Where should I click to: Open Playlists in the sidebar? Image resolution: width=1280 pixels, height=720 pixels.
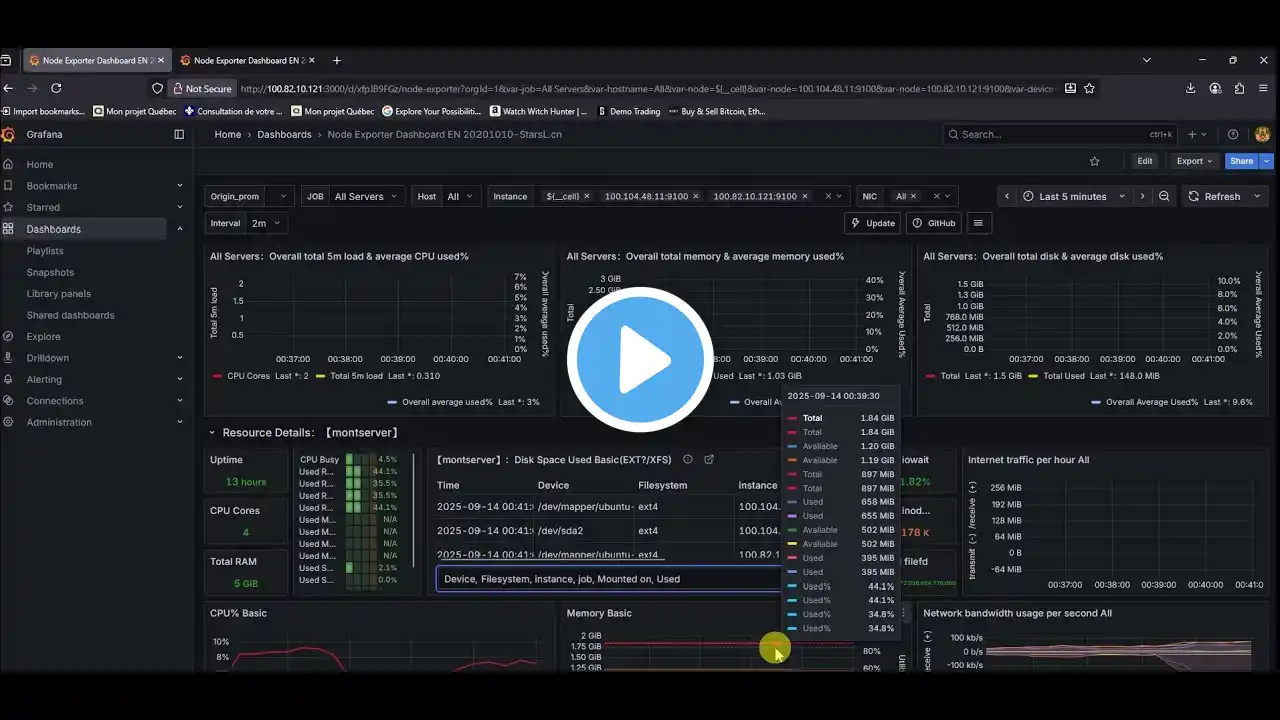(x=45, y=251)
